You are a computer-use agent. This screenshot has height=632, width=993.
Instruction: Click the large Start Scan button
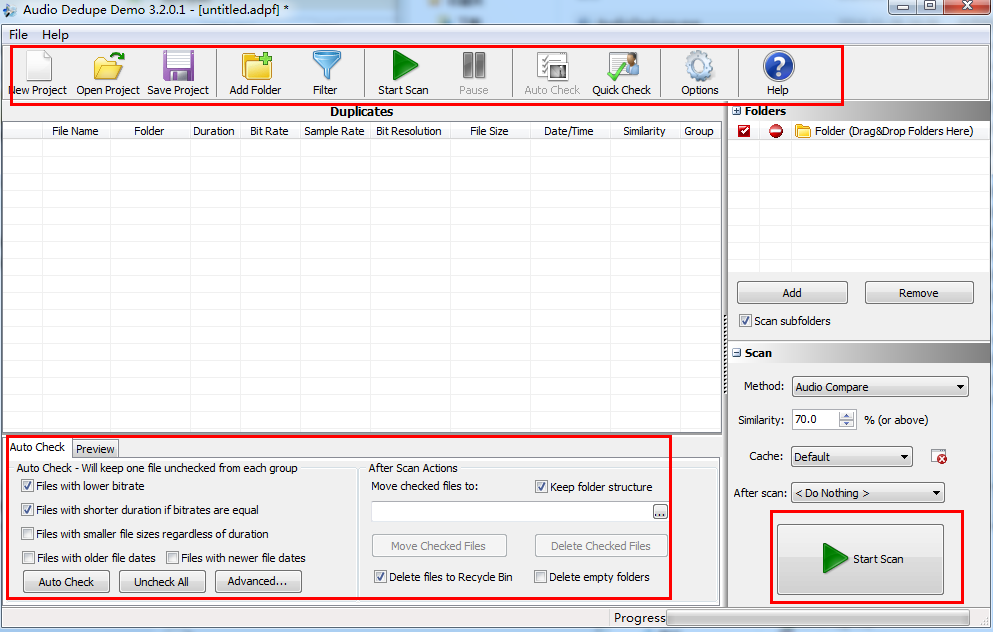[860, 559]
